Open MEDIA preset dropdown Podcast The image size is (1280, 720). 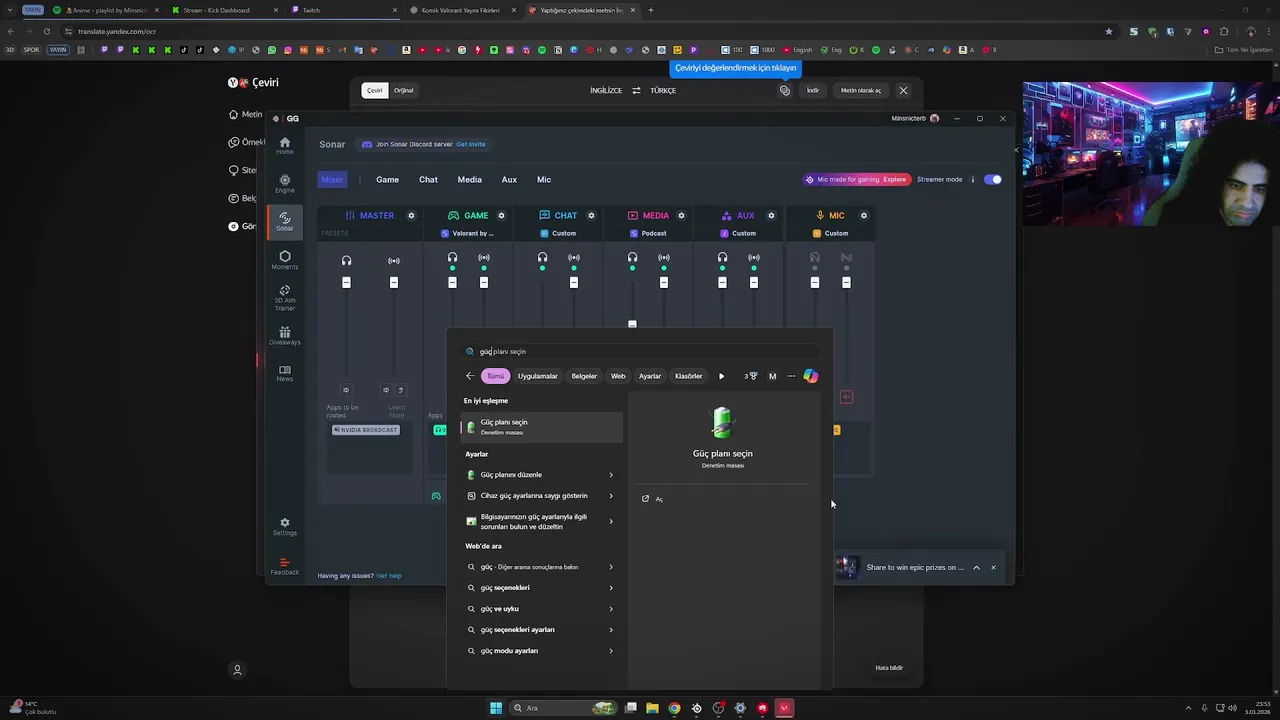(x=648, y=233)
